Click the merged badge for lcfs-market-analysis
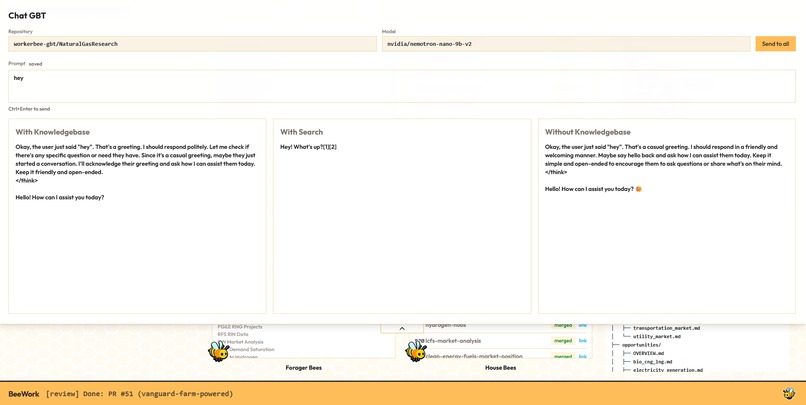 coord(563,341)
